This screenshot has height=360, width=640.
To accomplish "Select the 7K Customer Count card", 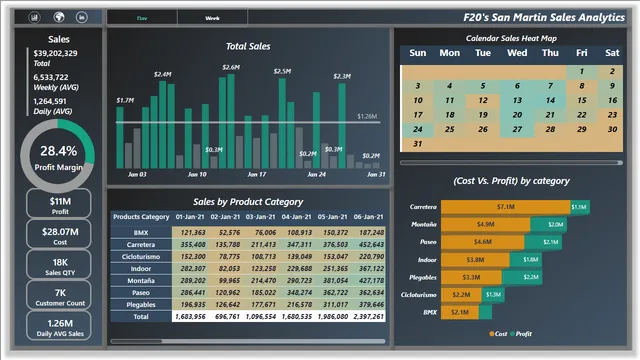I will pyautogui.click(x=59, y=295).
